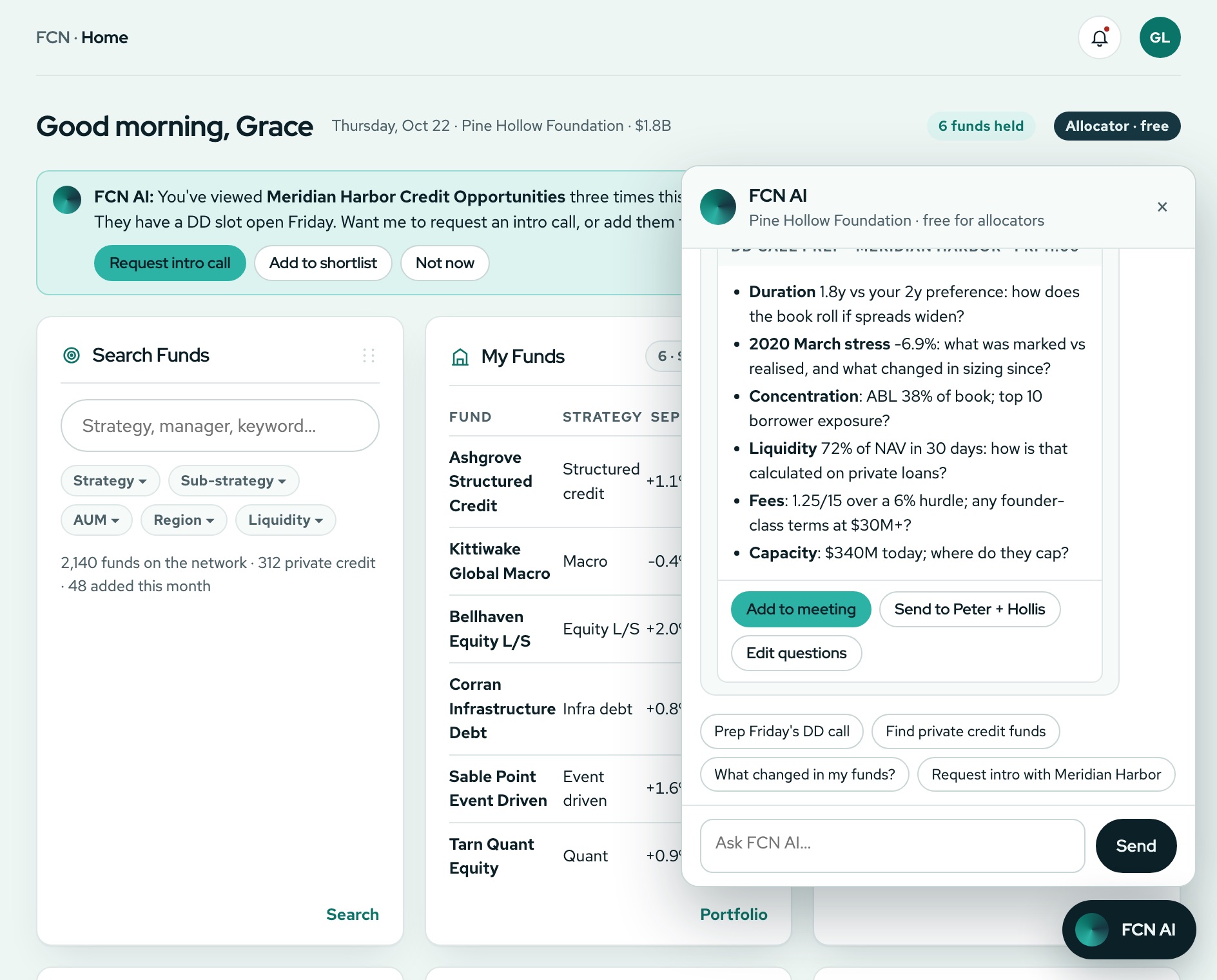
Task: Click Send to Peter + Hollis
Action: point(969,609)
